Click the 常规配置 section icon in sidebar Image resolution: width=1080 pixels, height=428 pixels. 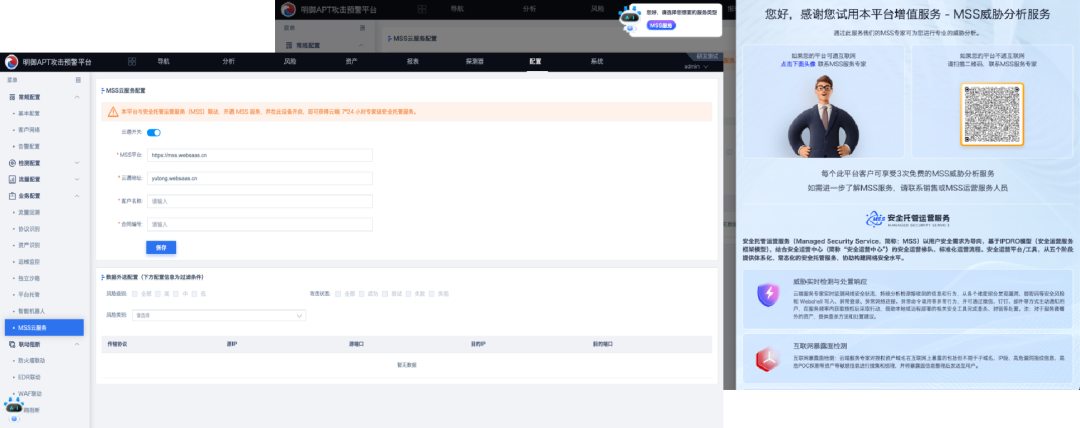tap(11, 98)
